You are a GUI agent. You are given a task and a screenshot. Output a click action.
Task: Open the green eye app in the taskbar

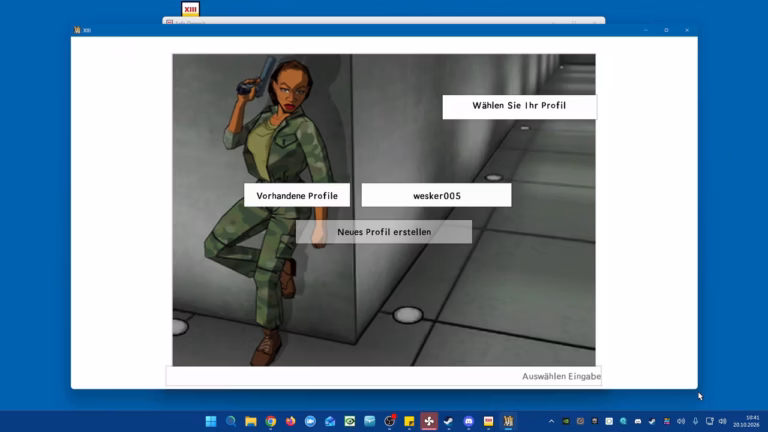click(350, 421)
